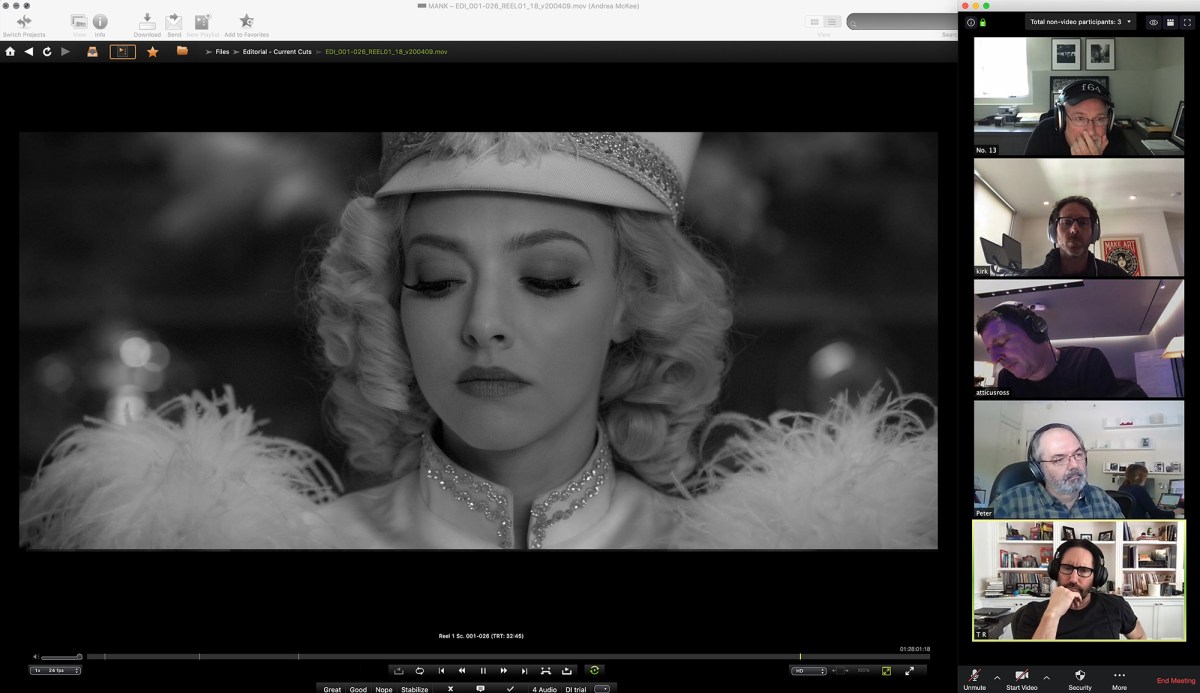
Task: Click the refresh arrow in navigation bar
Action: [47, 51]
